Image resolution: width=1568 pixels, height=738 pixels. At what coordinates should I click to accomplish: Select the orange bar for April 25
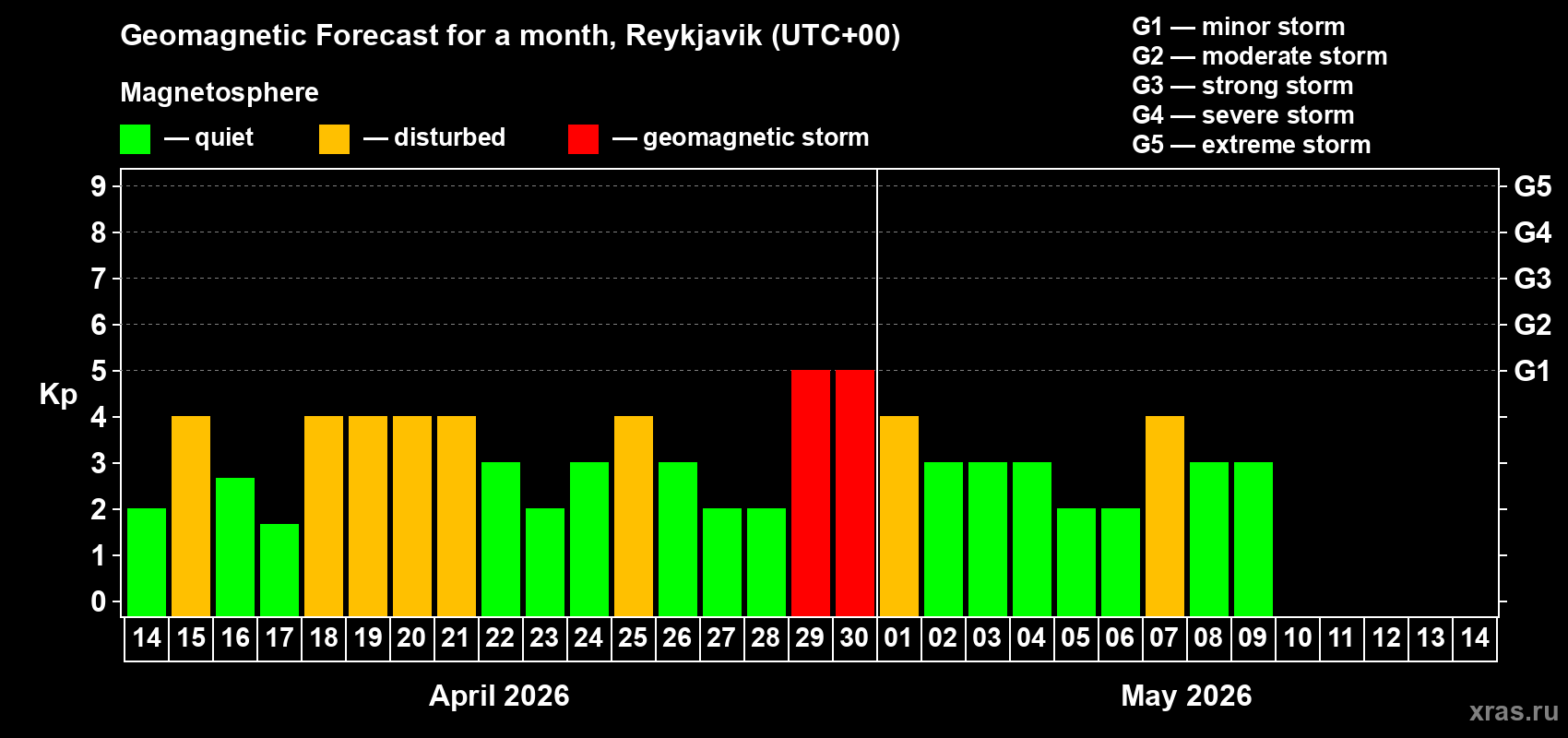tap(634, 516)
